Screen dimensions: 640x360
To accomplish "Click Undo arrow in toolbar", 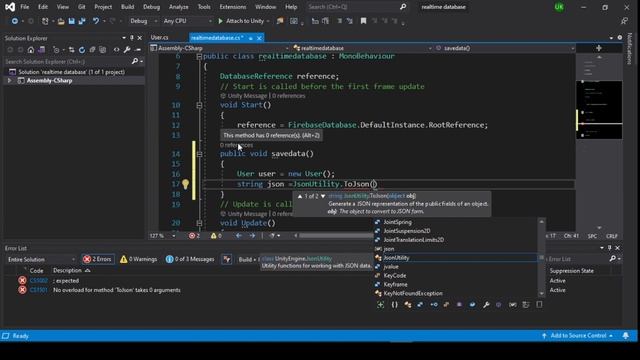I will pyautogui.click(x=96, y=21).
